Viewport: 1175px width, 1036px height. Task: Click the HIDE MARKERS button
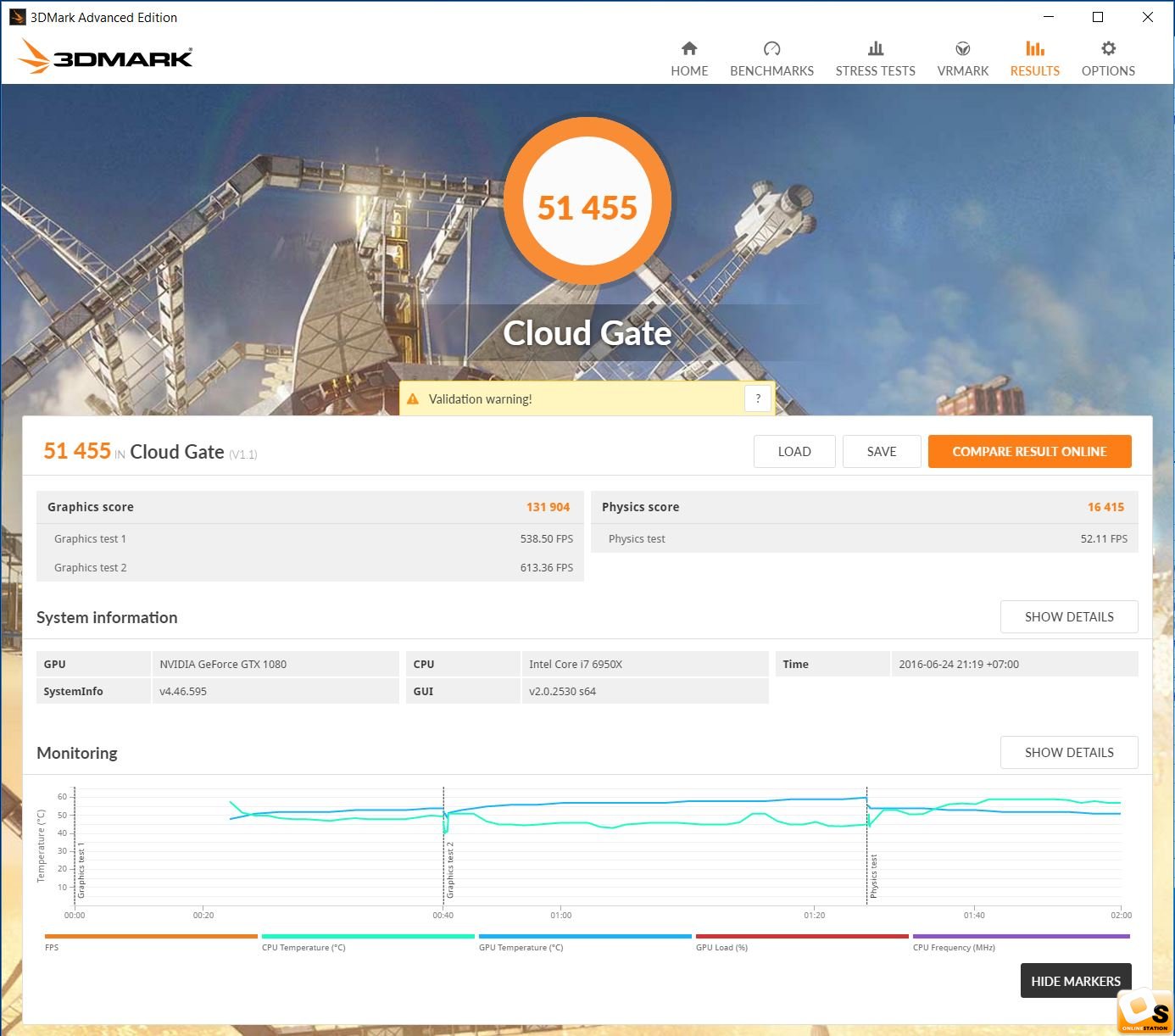(x=1076, y=981)
